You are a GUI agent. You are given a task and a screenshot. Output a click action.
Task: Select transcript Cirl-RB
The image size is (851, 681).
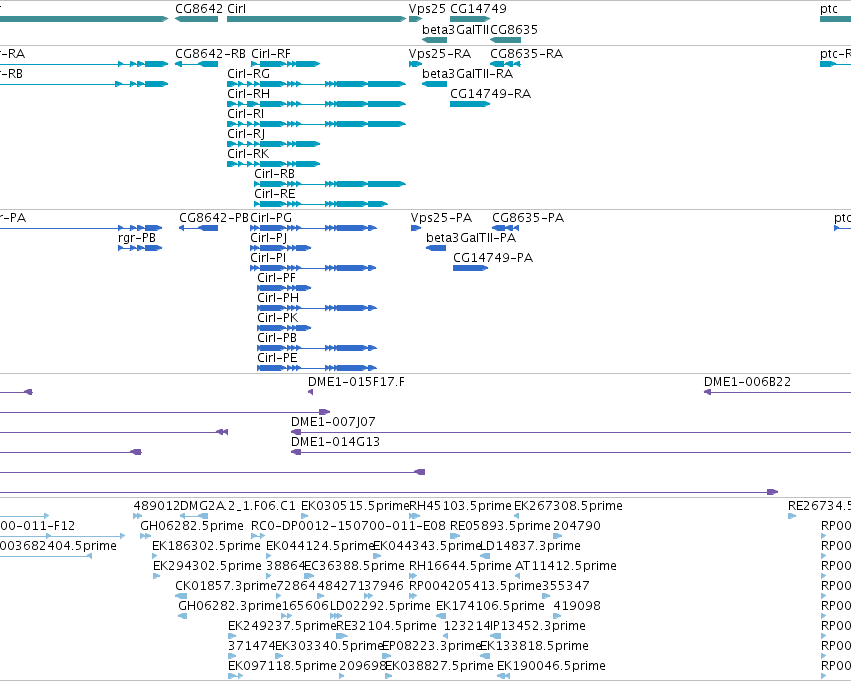tap(330, 184)
